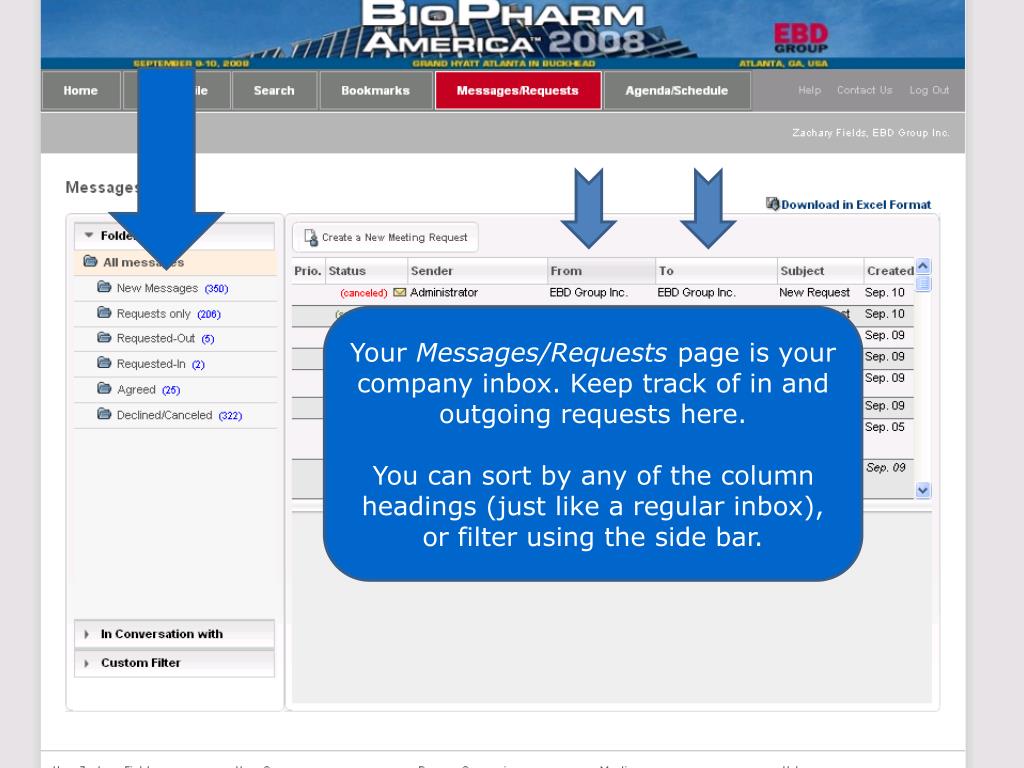Click the New Messages count (350)
Screen dimensions: 1024x768
tap(216, 289)
